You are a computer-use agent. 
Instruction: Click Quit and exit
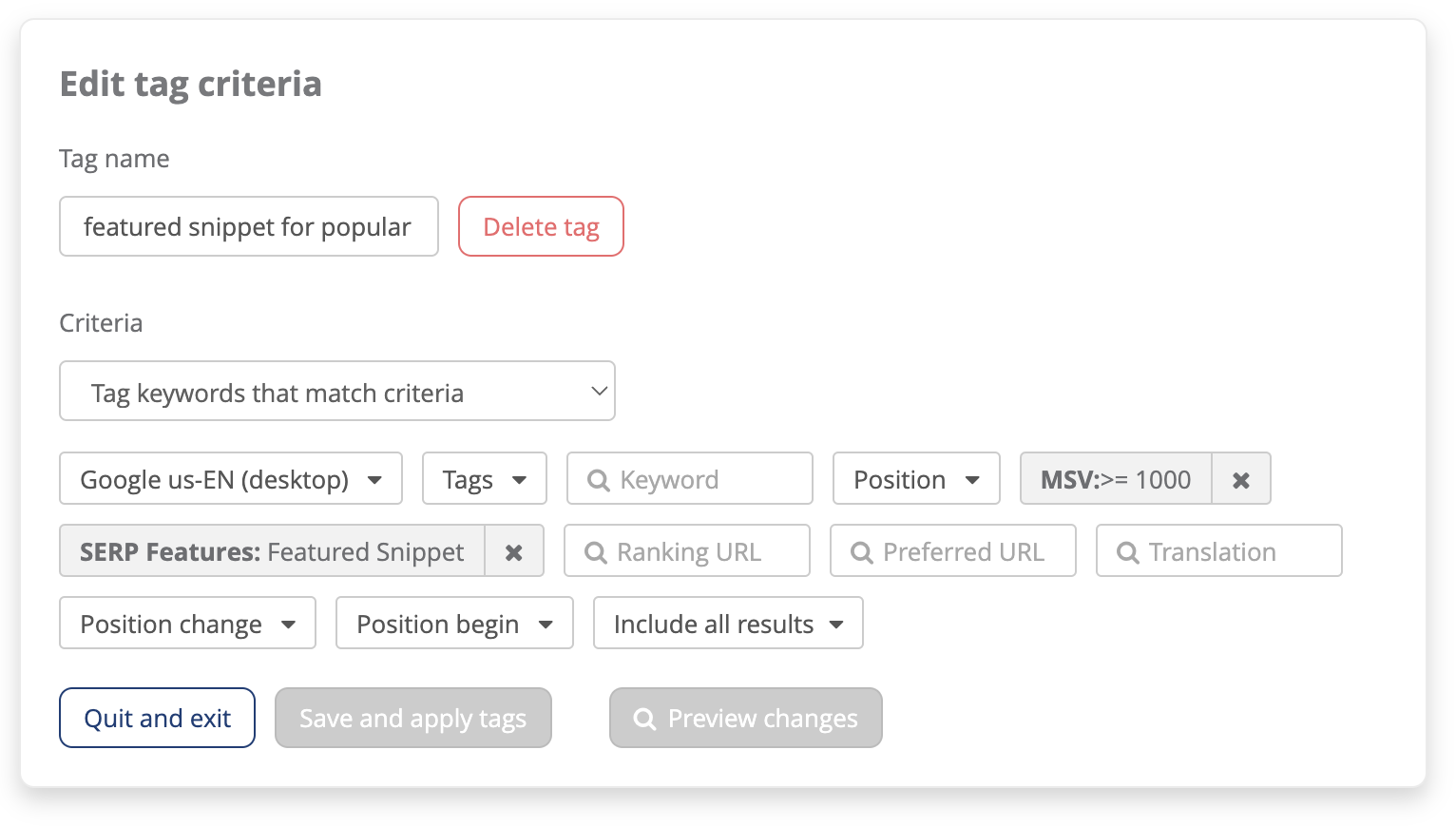tap(157, 719)
